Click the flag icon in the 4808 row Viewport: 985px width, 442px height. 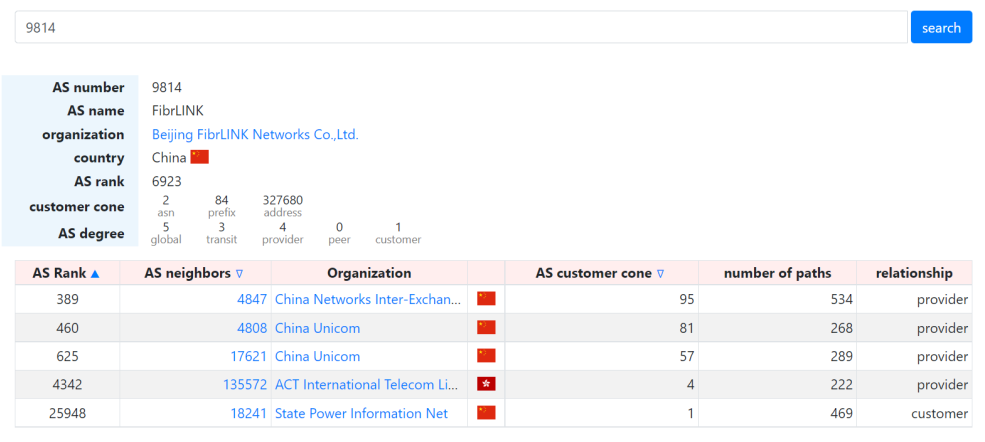coord(486,328)
